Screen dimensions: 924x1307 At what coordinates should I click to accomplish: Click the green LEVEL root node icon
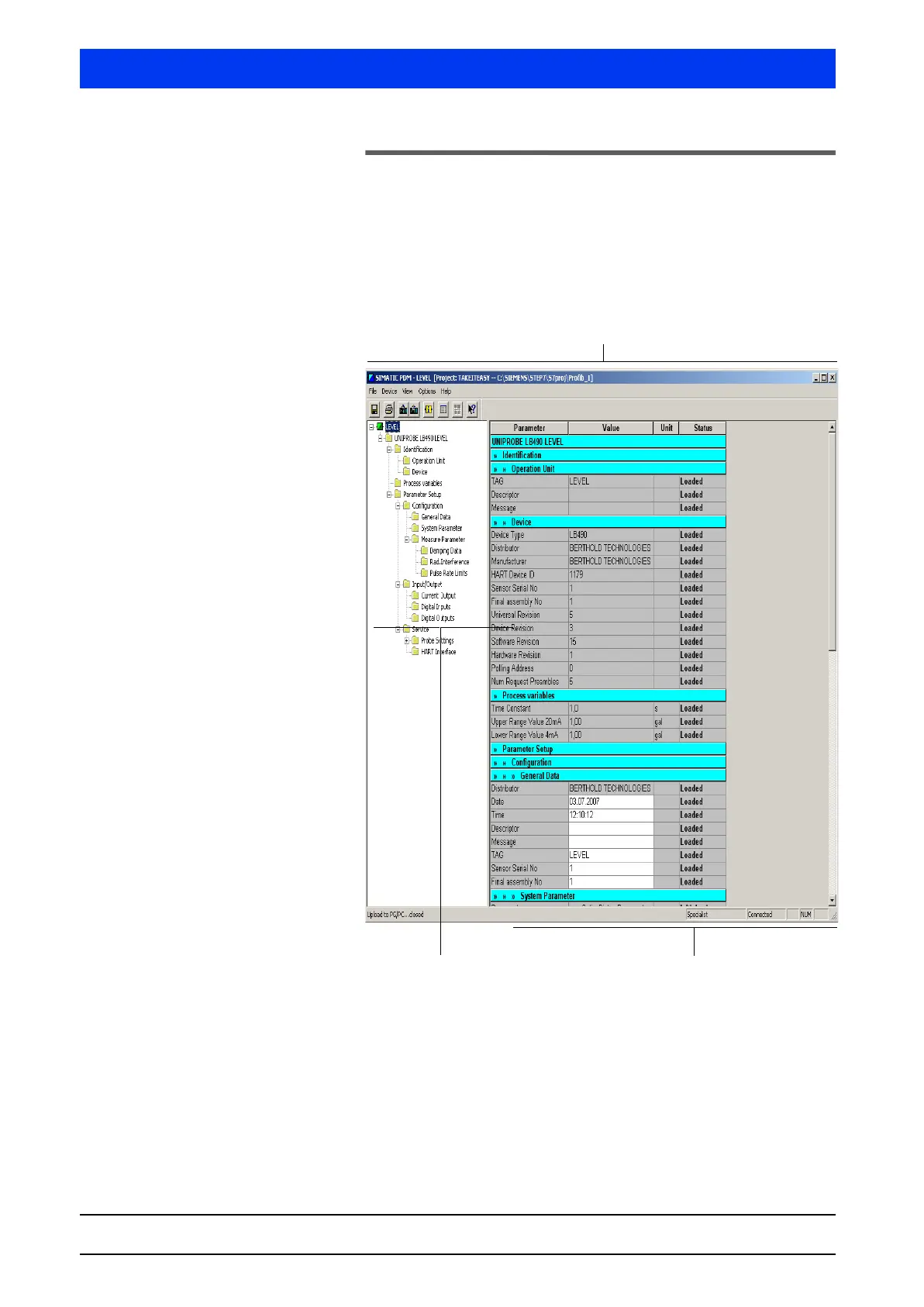[380, 426]
